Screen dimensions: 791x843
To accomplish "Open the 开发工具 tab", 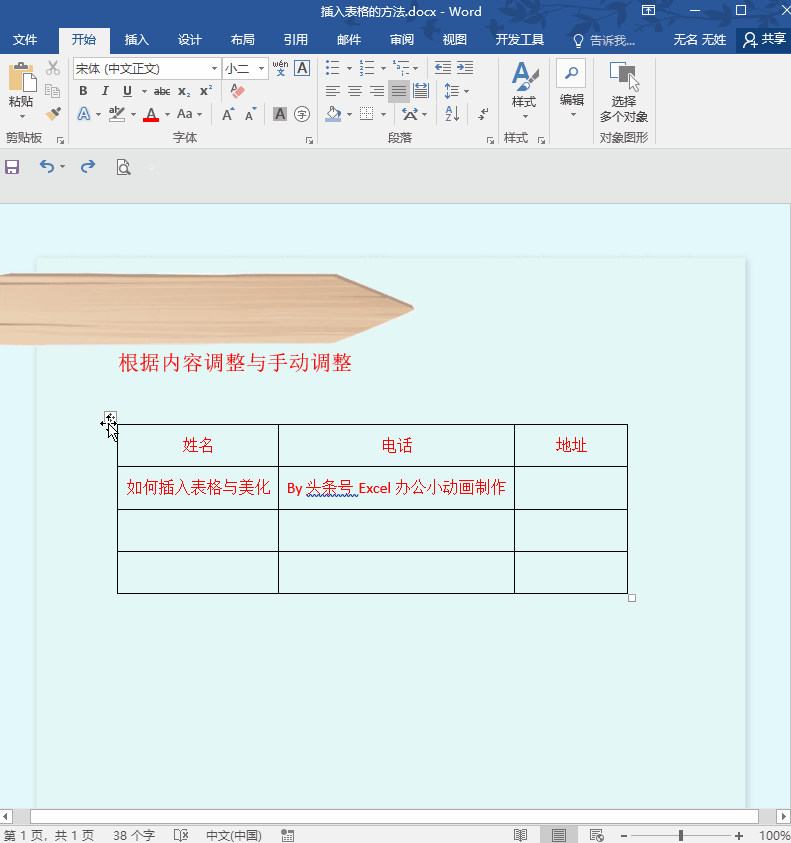I will tap(519, 40).
